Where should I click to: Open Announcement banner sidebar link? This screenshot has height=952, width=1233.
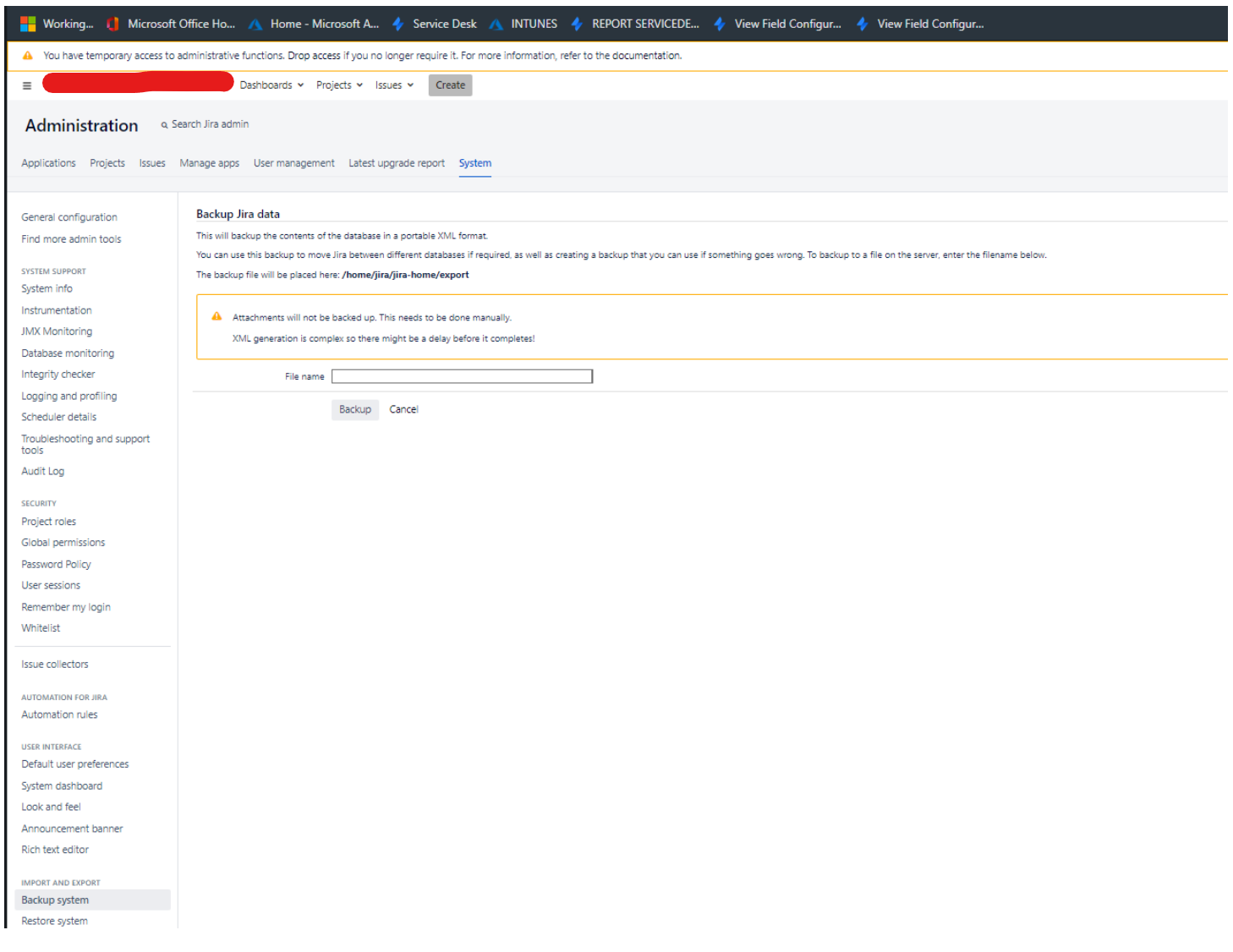[72, 829]
